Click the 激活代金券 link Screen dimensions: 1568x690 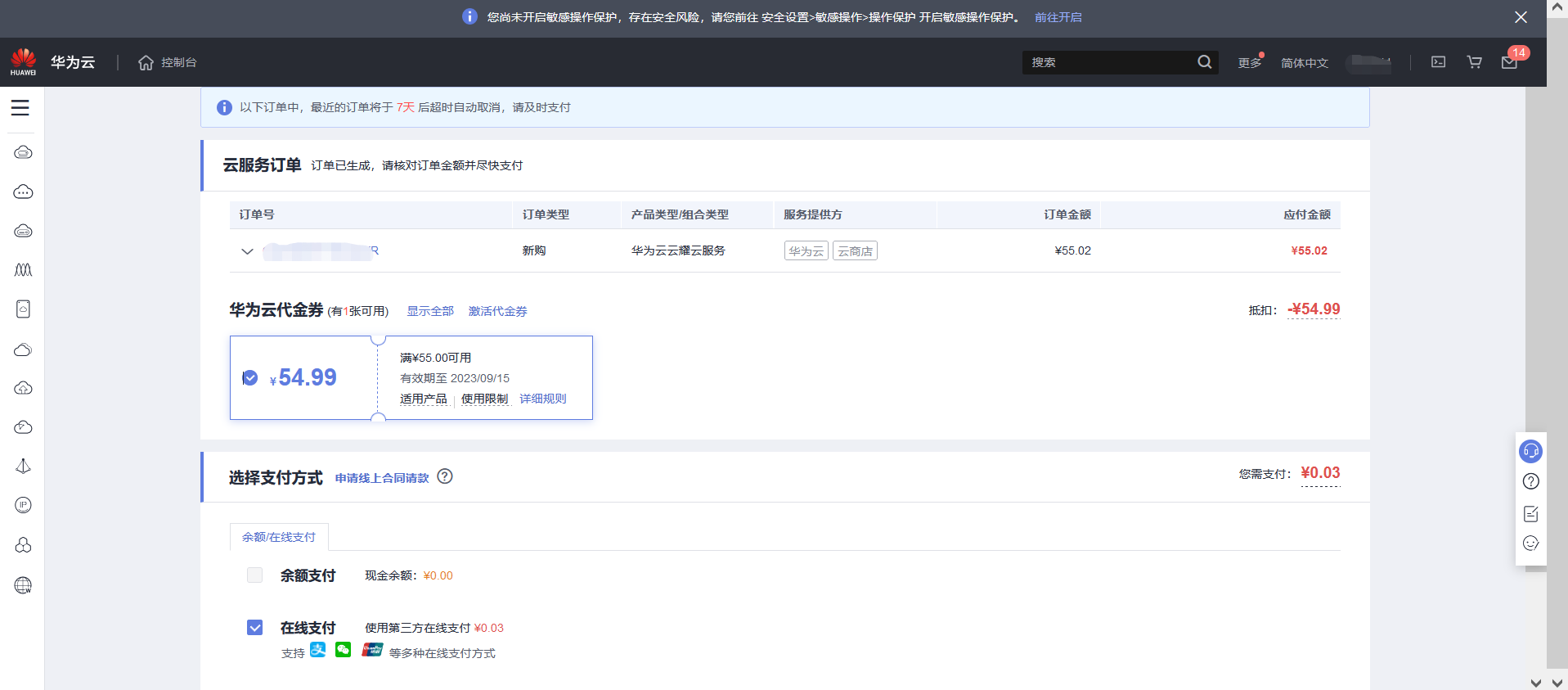(x=497, y=311)
